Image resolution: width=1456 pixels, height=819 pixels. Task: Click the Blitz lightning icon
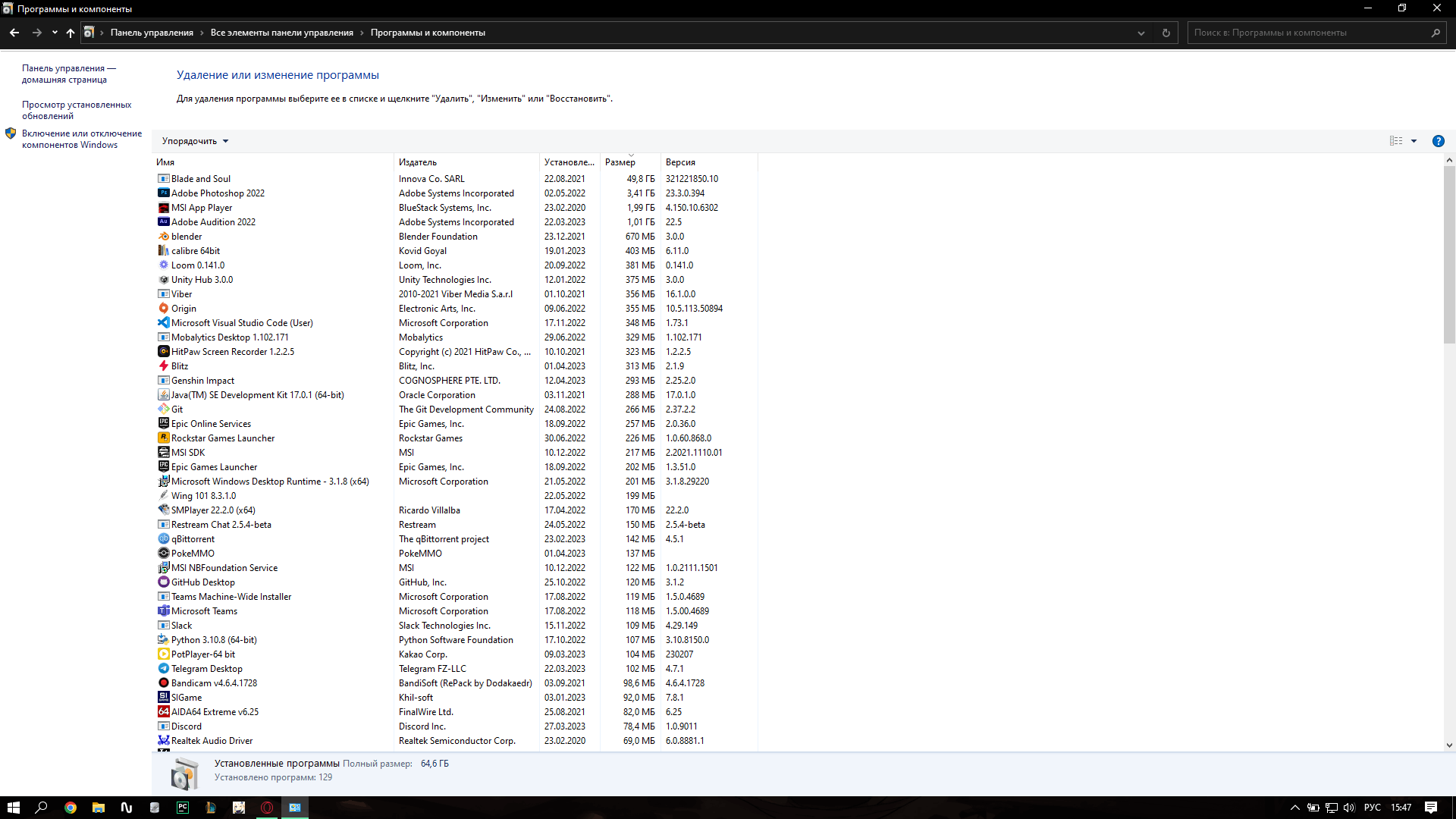click(163, 366)
